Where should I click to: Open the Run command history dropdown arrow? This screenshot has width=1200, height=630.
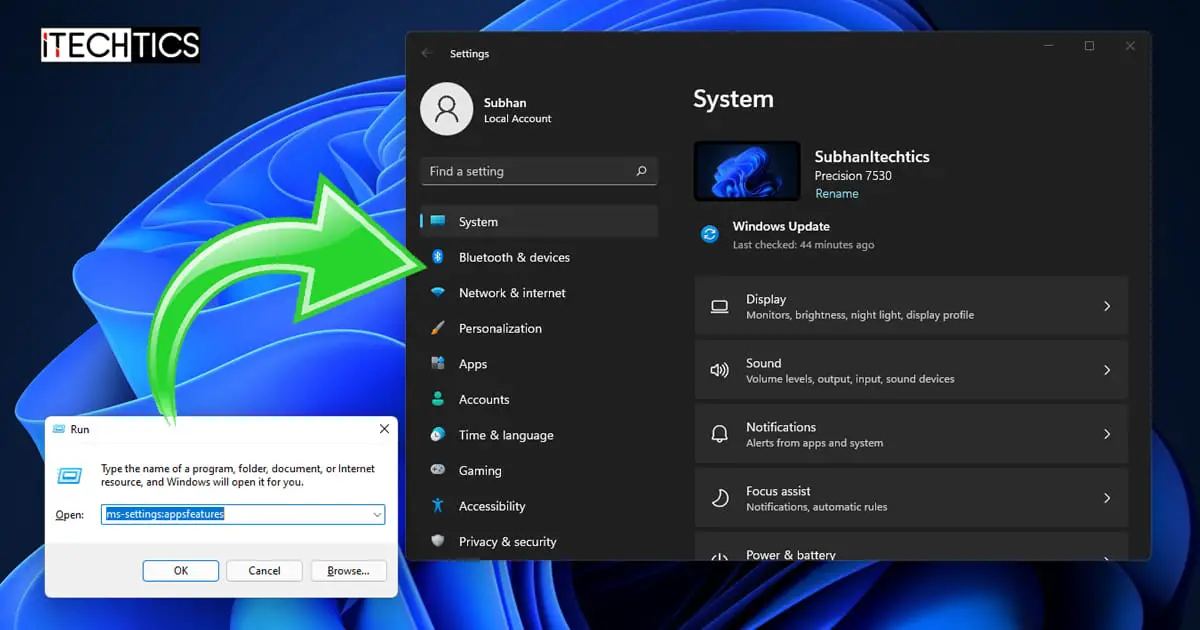click(x=377, y=515)
